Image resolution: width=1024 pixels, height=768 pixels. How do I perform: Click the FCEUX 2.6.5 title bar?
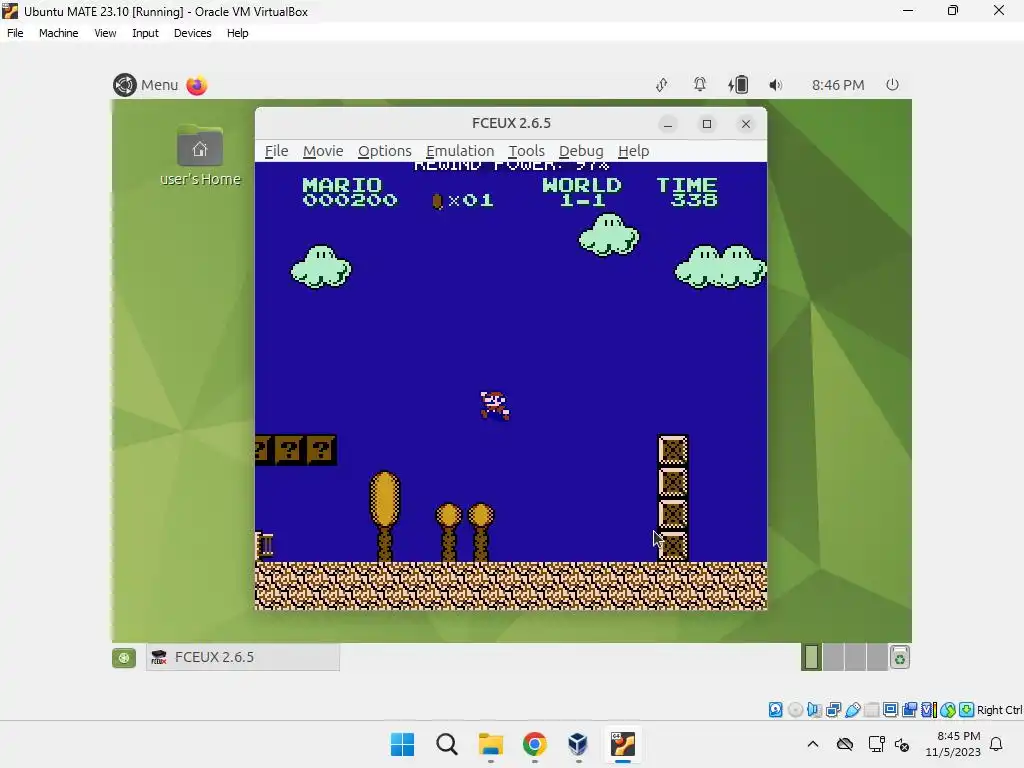(x=511, y=123)
